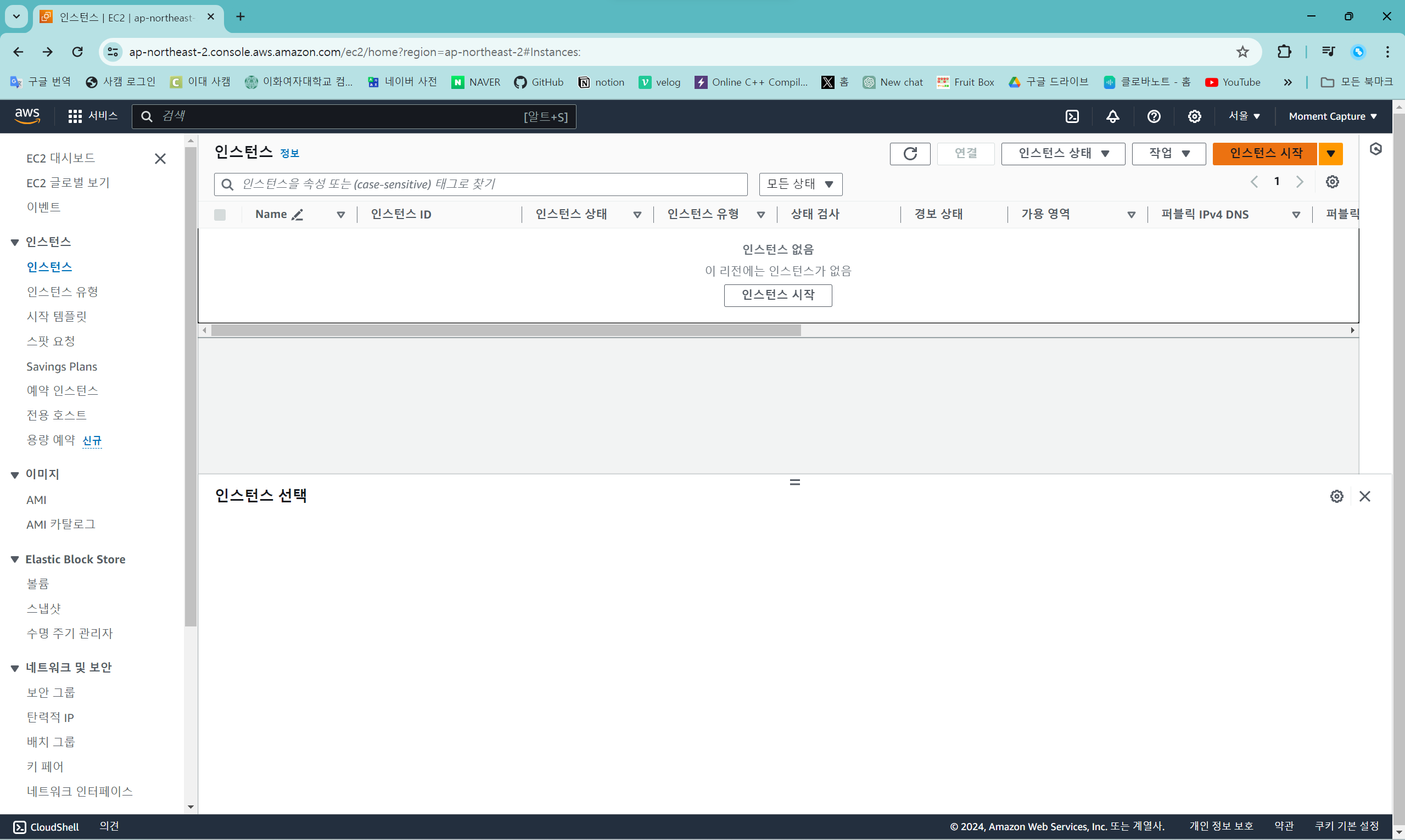Toggle the select all instances checkbox

[x=220, y=215]
